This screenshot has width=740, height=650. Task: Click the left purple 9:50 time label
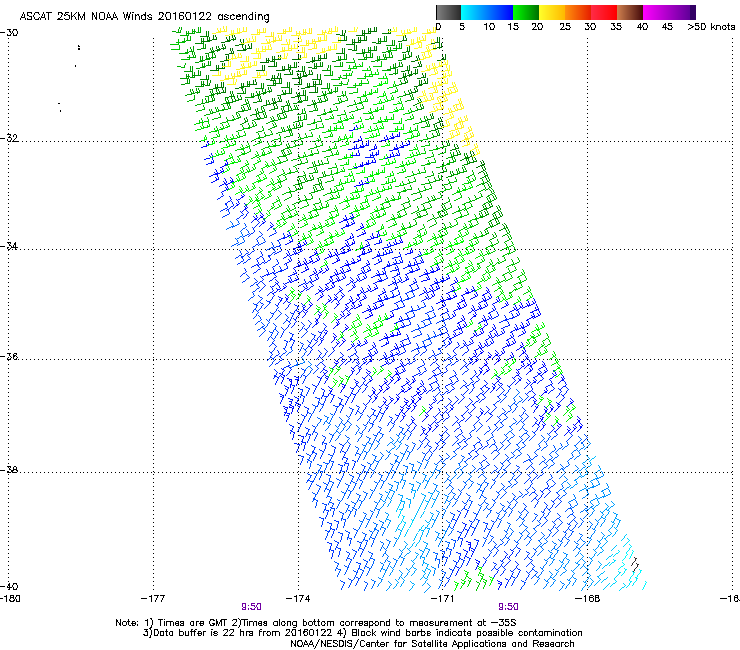coord(252,607)
